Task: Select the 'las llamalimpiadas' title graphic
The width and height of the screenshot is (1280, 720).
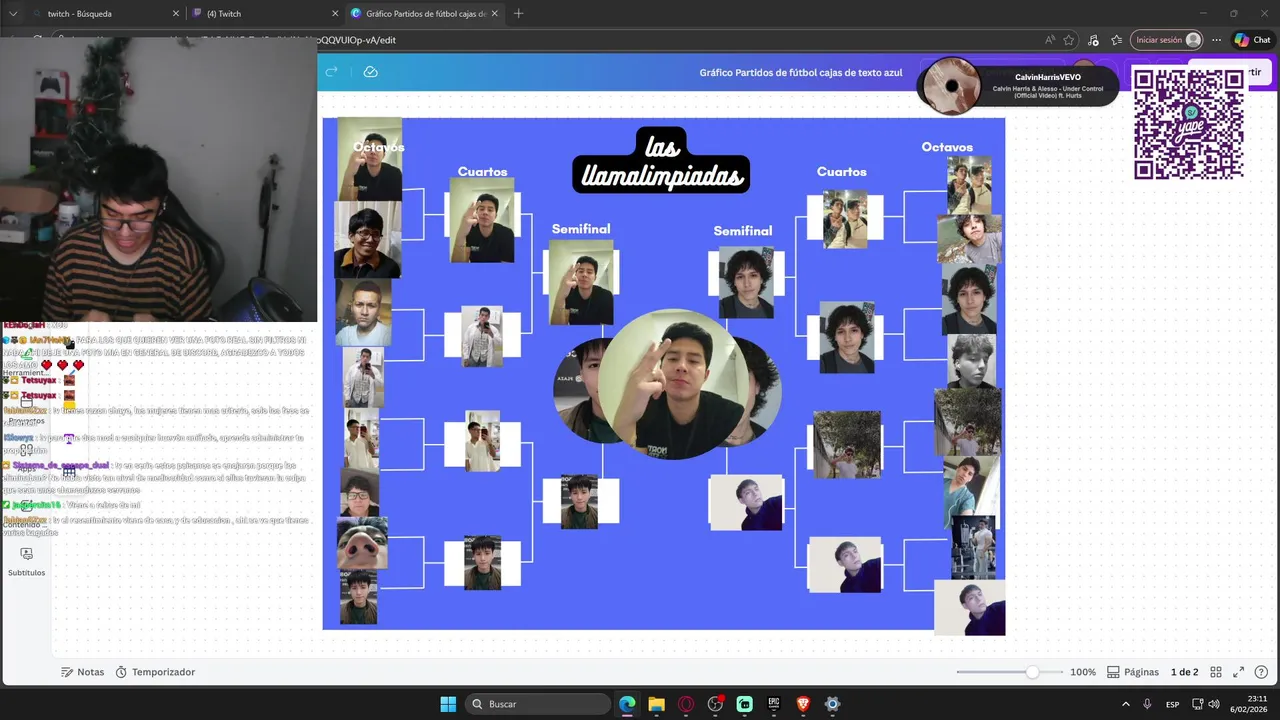Action: tap(661, 161)
